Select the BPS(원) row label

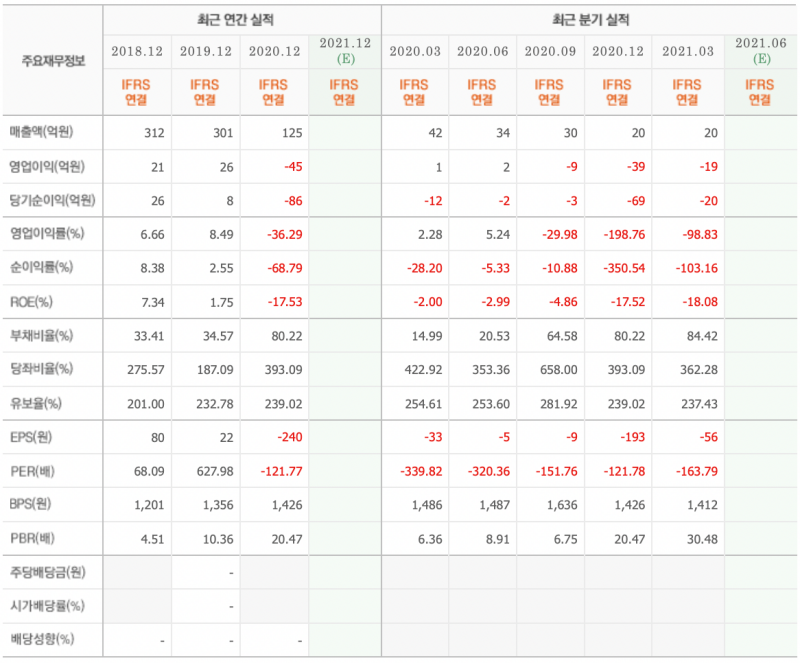tap(31, 504)
